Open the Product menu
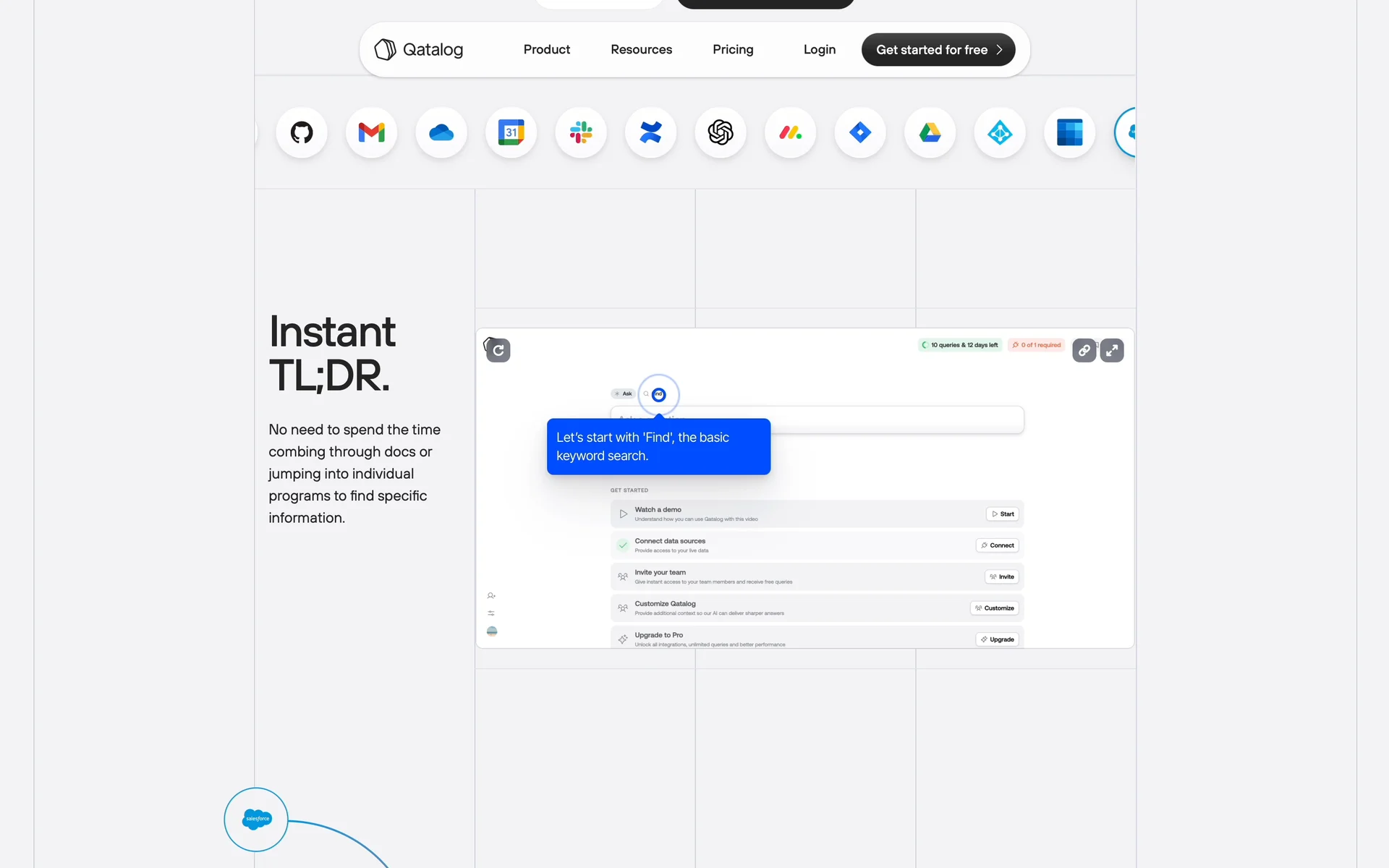 (546, 50)
